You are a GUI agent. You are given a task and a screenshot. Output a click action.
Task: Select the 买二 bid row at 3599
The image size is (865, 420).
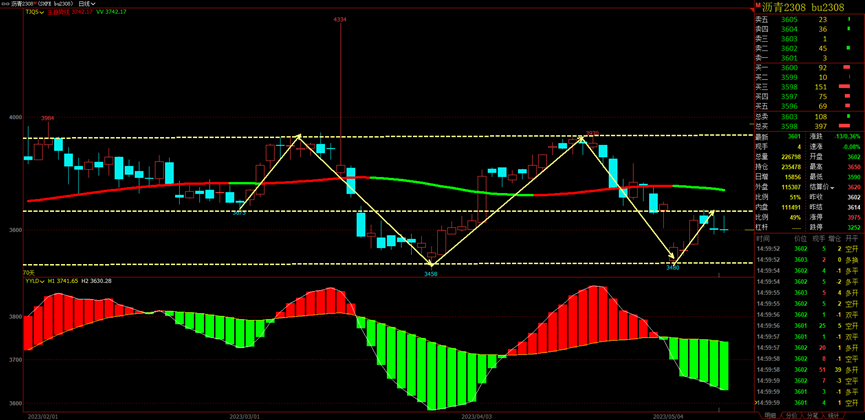coord(809,77)
